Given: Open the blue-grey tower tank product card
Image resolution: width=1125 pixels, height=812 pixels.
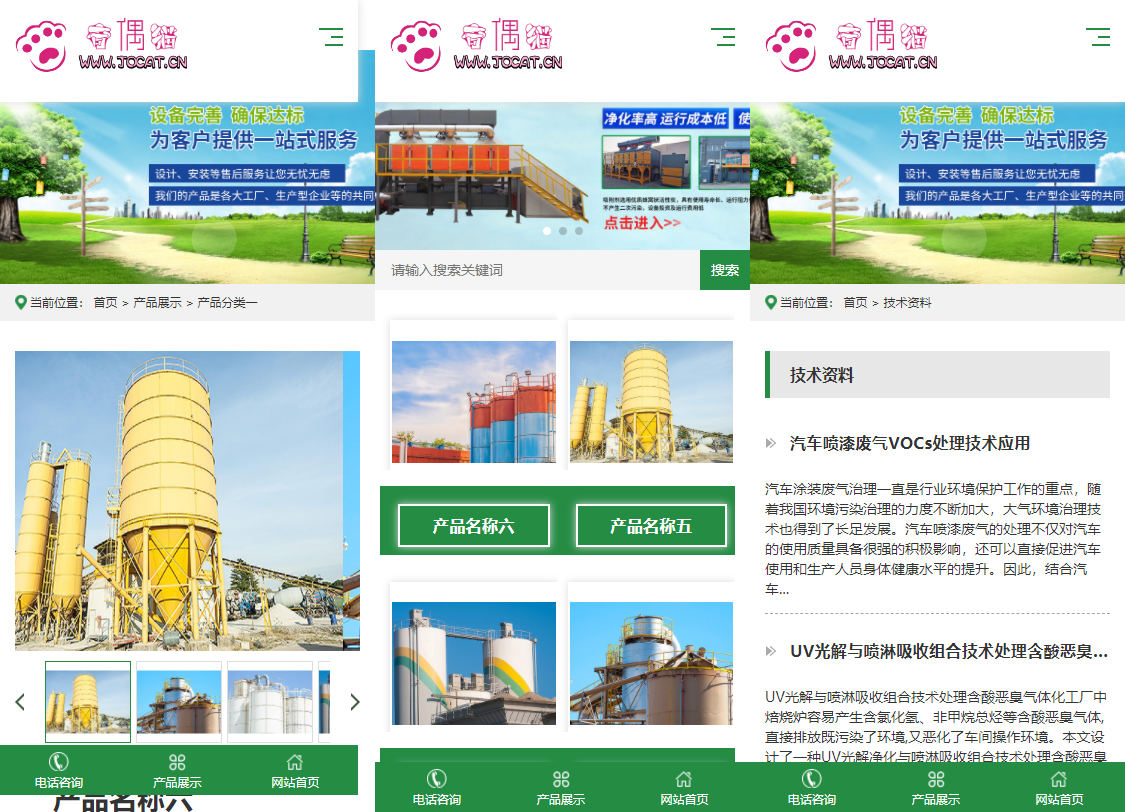Looking at the screenshot, I should click(x=651, y=664).
